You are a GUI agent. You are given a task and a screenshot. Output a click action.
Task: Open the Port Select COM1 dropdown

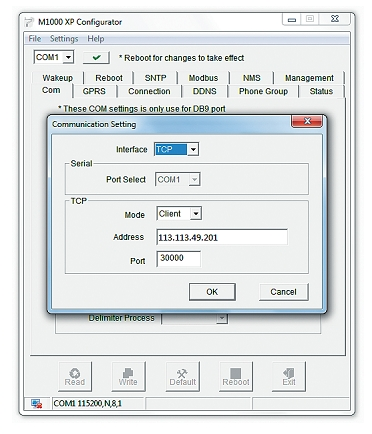194,180
